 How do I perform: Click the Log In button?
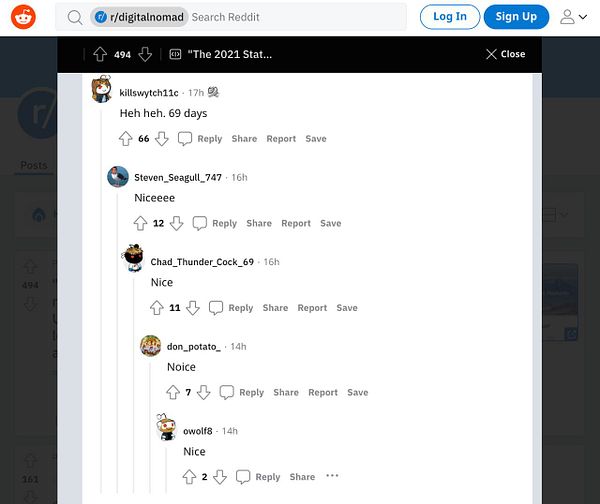[x=450, y=17]
